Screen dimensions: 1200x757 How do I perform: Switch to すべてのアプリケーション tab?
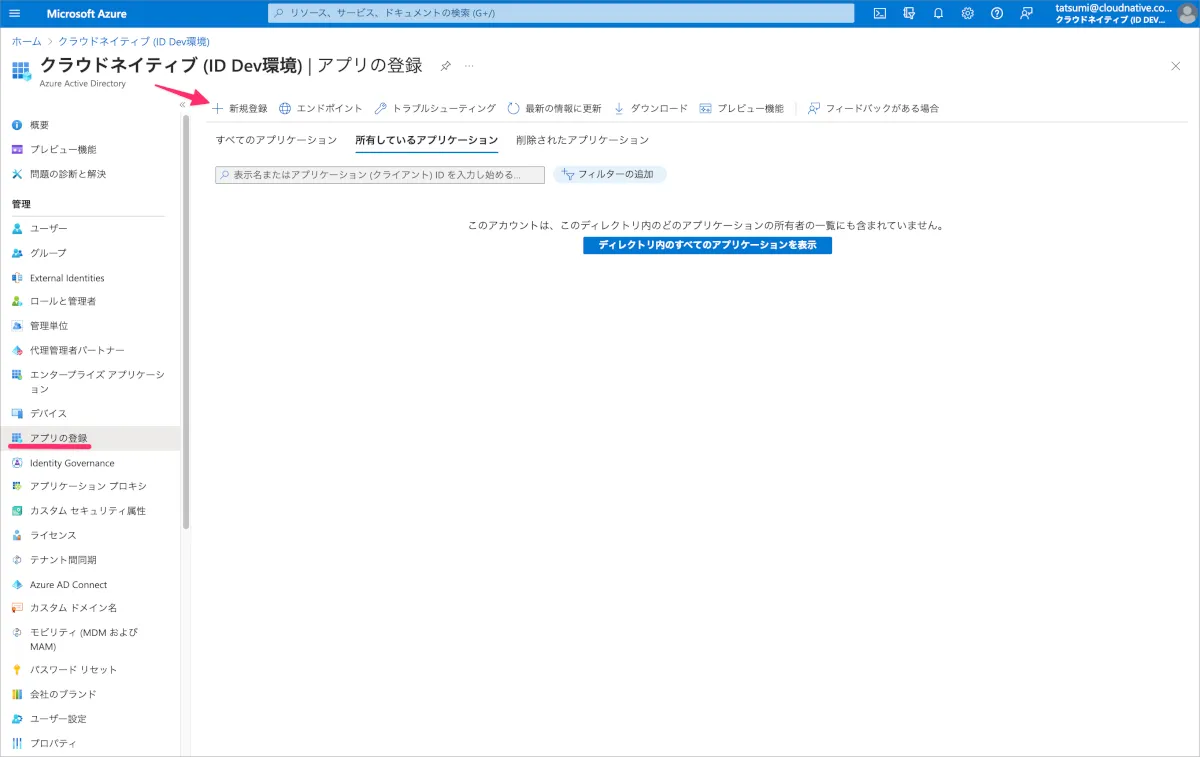(276, 140)
